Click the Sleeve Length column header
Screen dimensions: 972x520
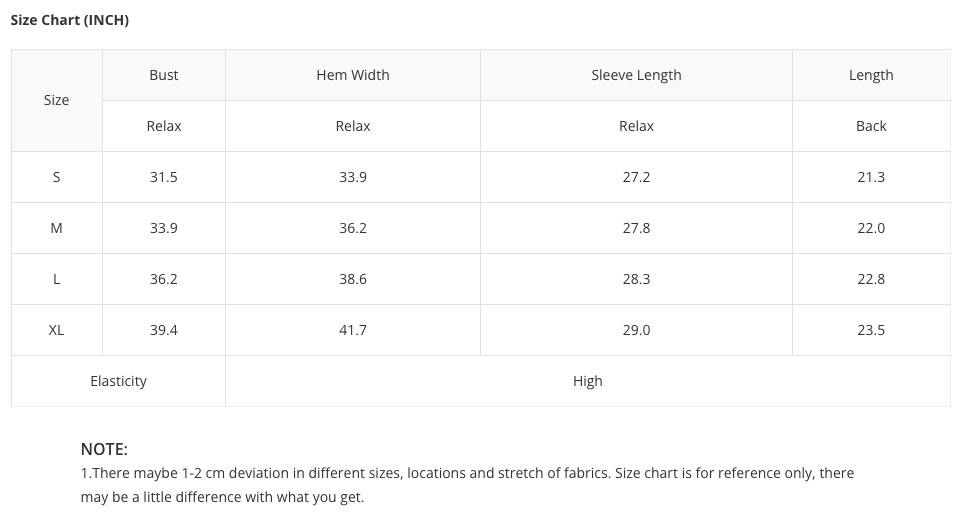pyautogui.click(x=636, y=75)
